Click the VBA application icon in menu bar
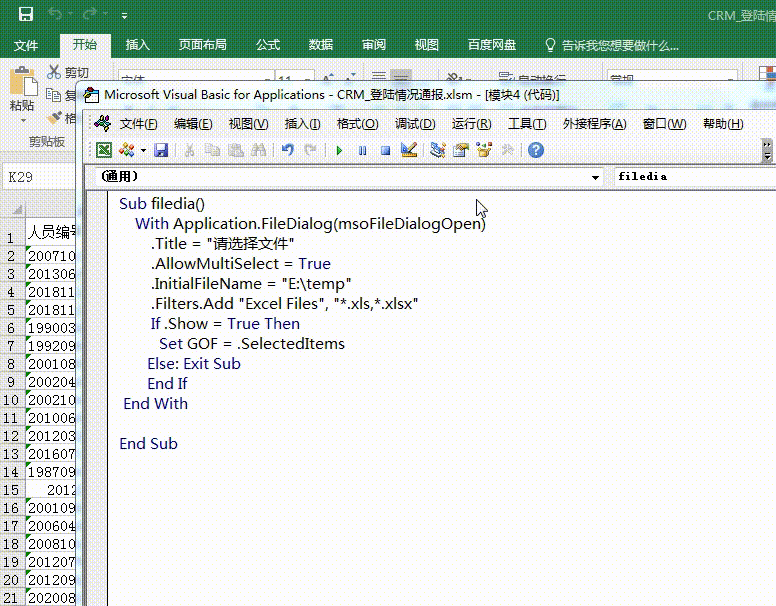776x606 pixels. (x=102, y=124)
